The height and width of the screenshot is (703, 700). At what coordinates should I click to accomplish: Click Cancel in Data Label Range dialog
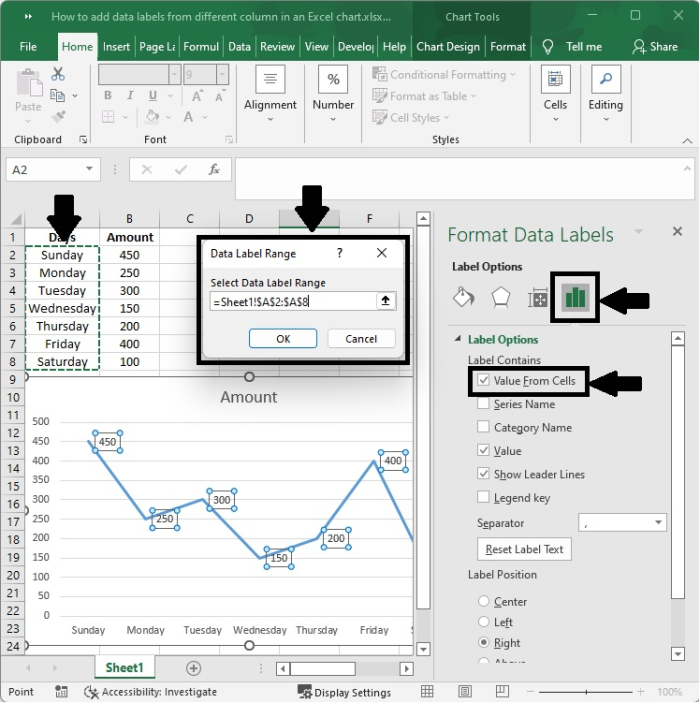tap(361, 338)
